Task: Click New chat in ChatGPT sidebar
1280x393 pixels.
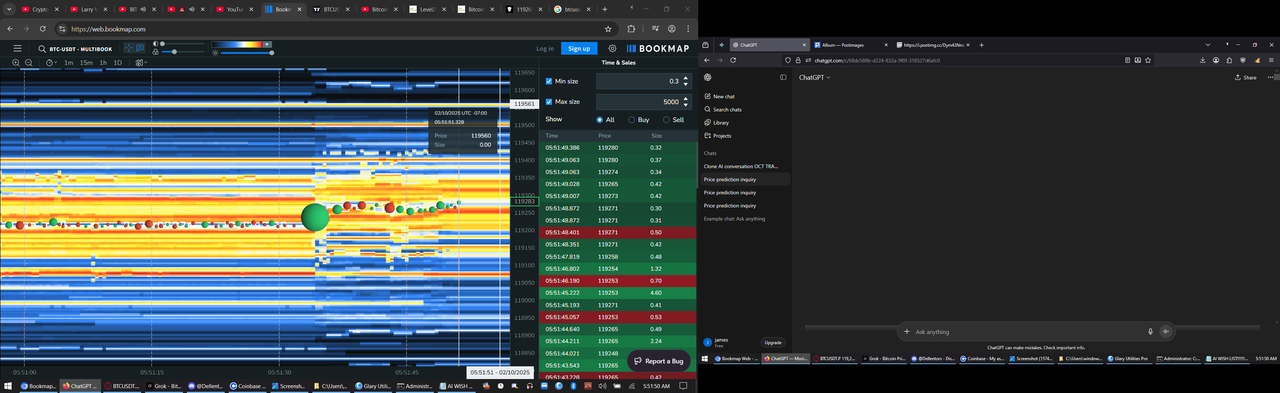Action: click(725, 96)
